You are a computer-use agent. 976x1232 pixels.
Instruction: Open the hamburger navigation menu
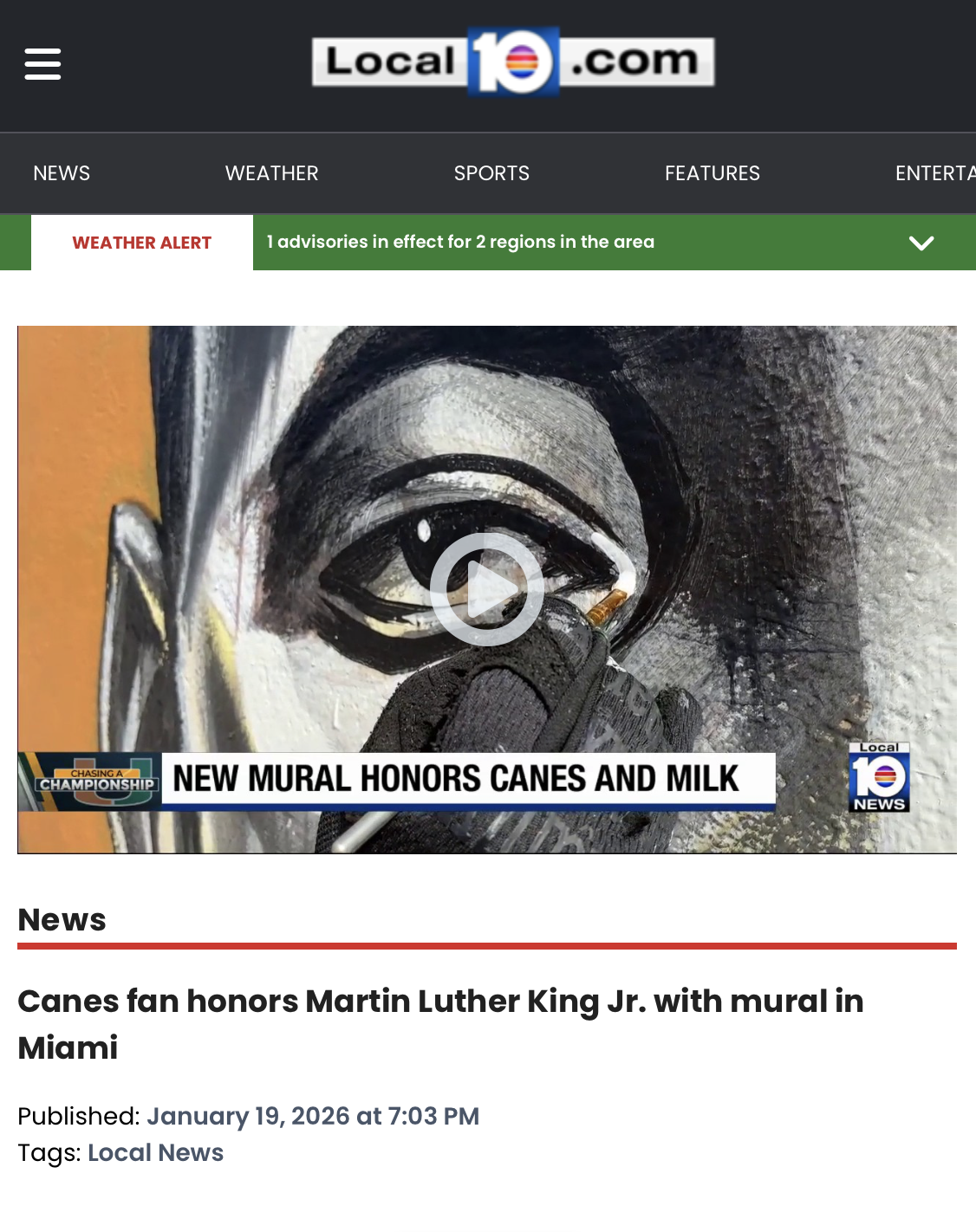pyautogui.click(x=42, y=64)
